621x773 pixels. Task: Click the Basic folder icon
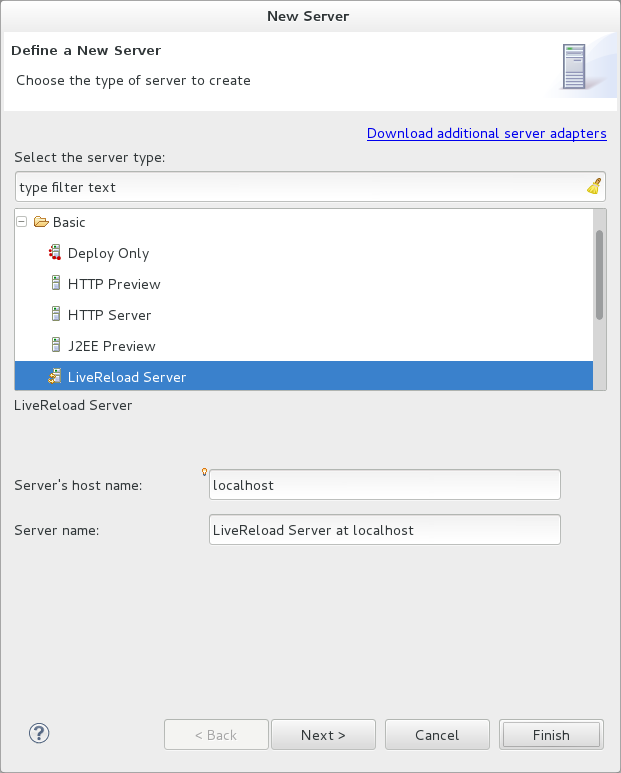pyautogui.click(x=41, y=222)
